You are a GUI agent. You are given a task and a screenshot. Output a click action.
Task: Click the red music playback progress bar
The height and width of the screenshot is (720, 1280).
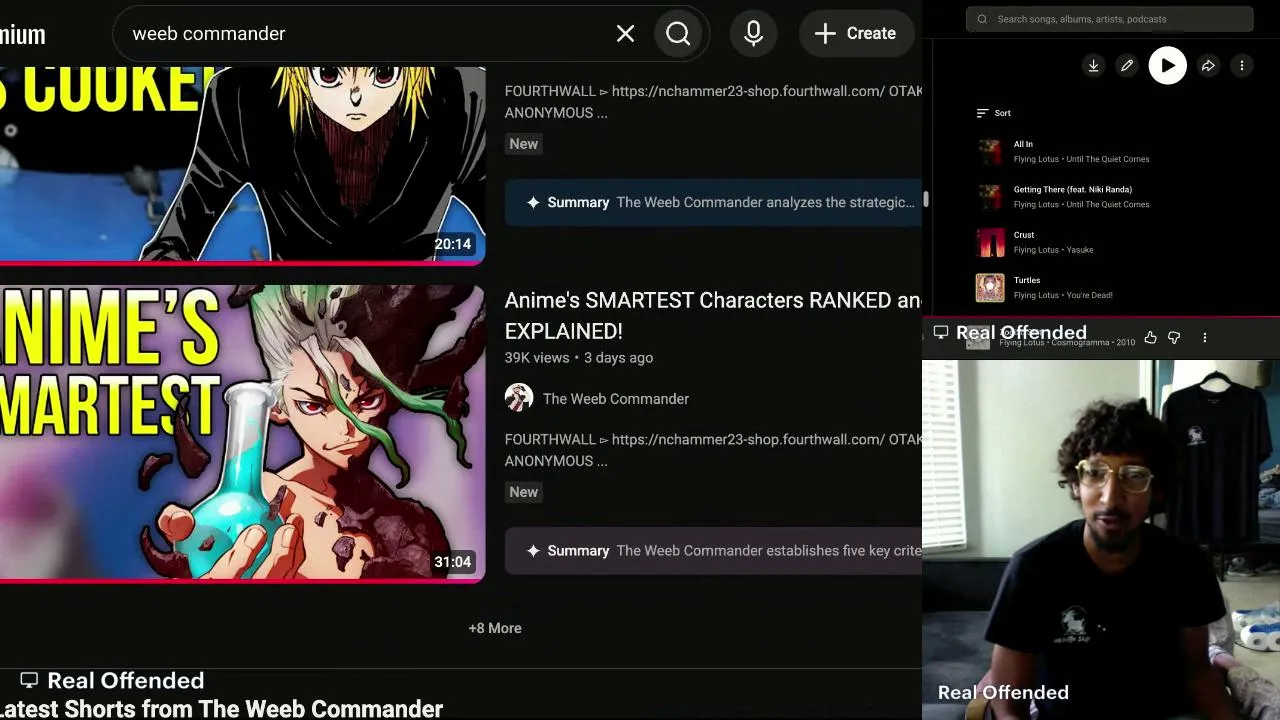[1101, 318]
